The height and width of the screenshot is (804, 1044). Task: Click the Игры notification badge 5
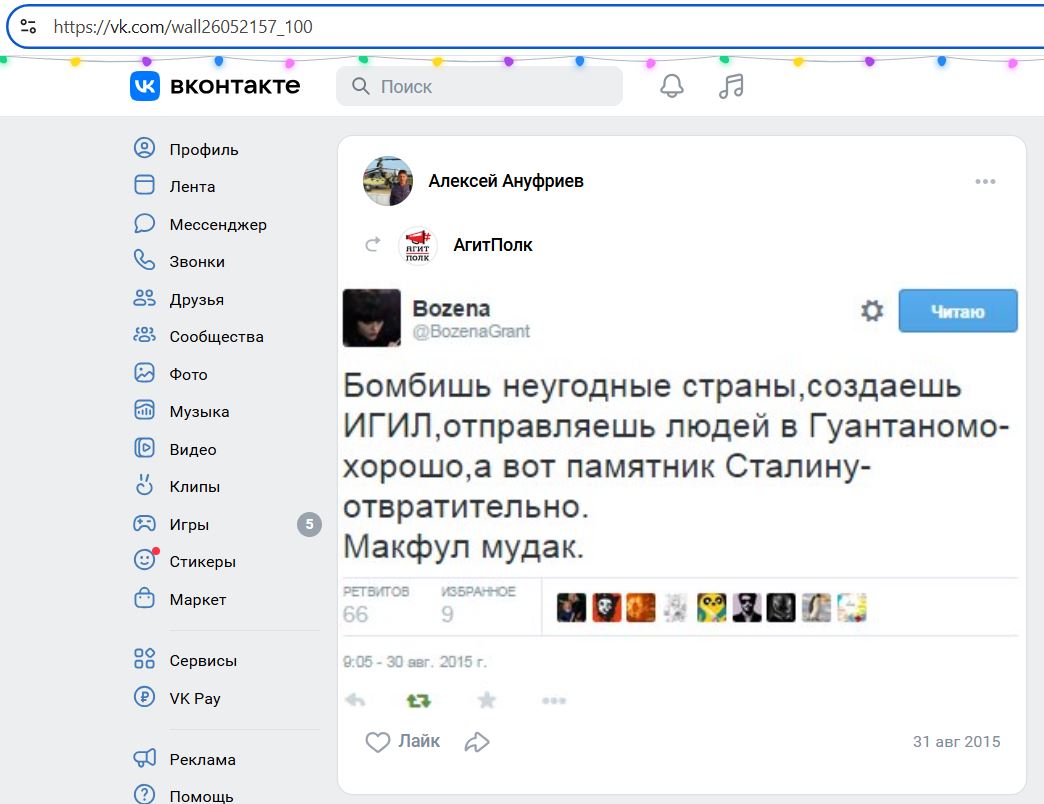click(309, 524)
